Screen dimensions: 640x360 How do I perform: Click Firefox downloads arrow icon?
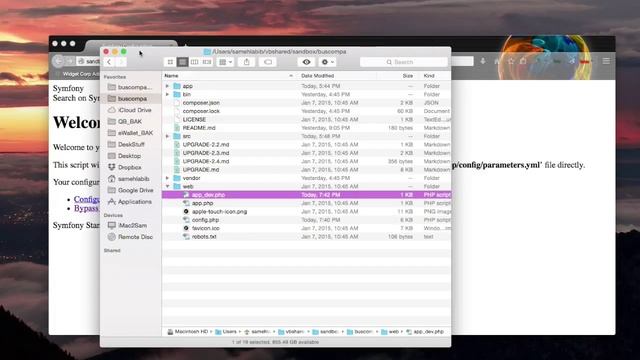483,61
